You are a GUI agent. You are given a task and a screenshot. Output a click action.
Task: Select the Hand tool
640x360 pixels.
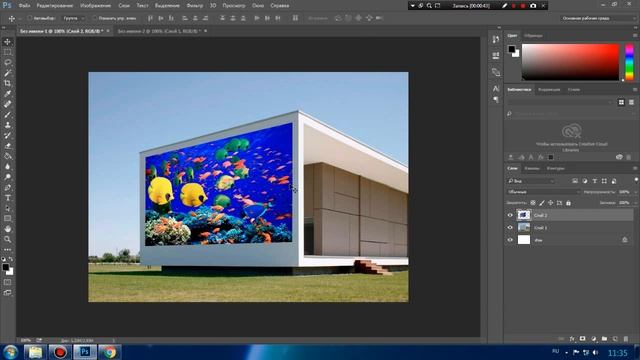click(x=7, y=229)
